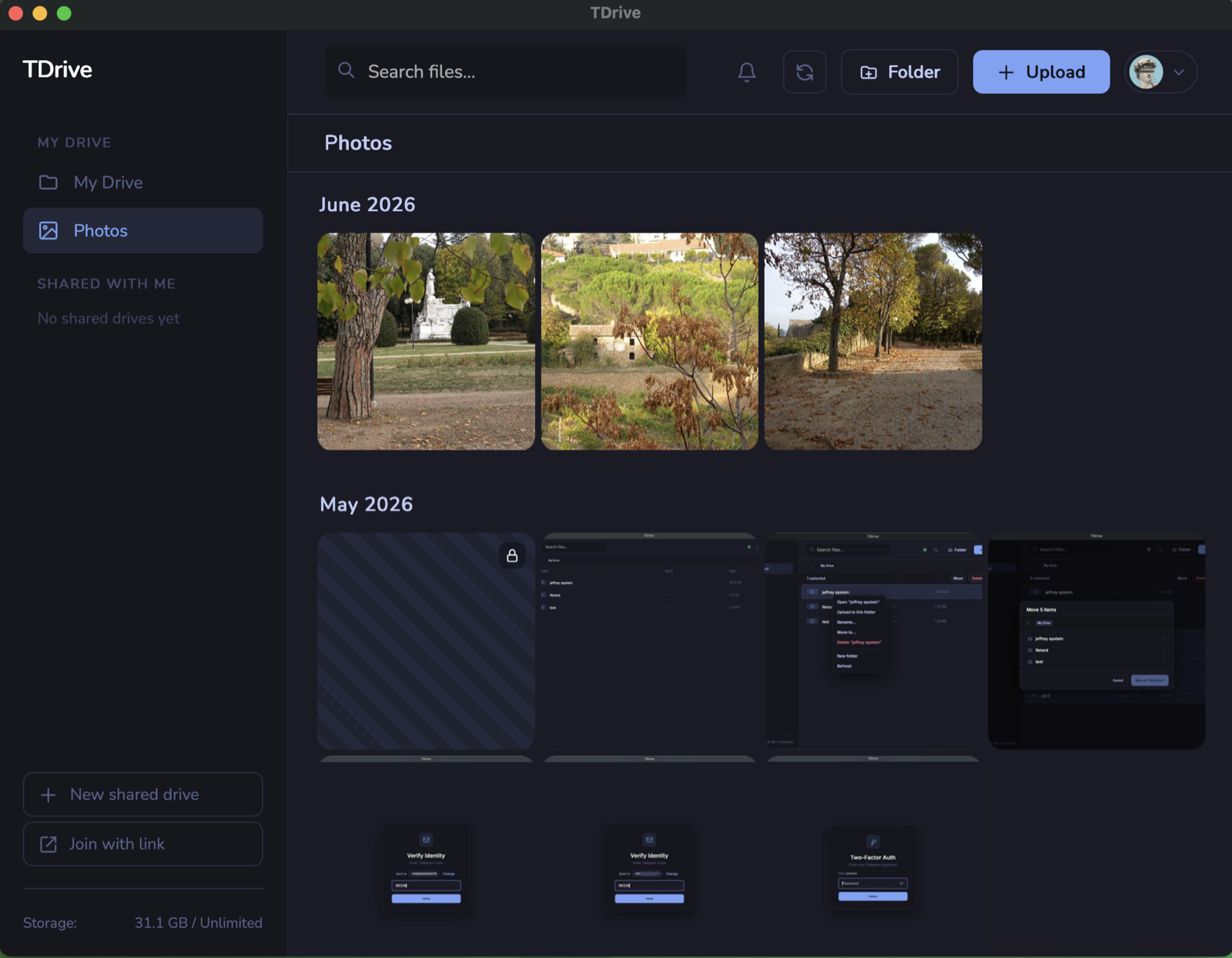Open the Two-Factor Auth screenshot thumbnail
This screenshot has width=1232, height=958.
[873, 856]
